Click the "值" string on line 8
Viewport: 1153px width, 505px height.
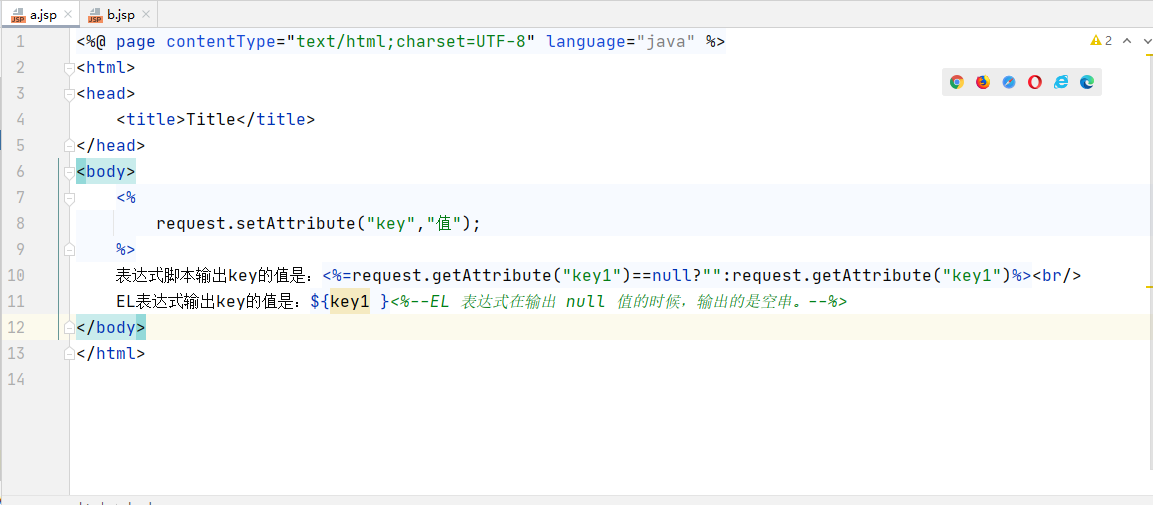point(443,223)
